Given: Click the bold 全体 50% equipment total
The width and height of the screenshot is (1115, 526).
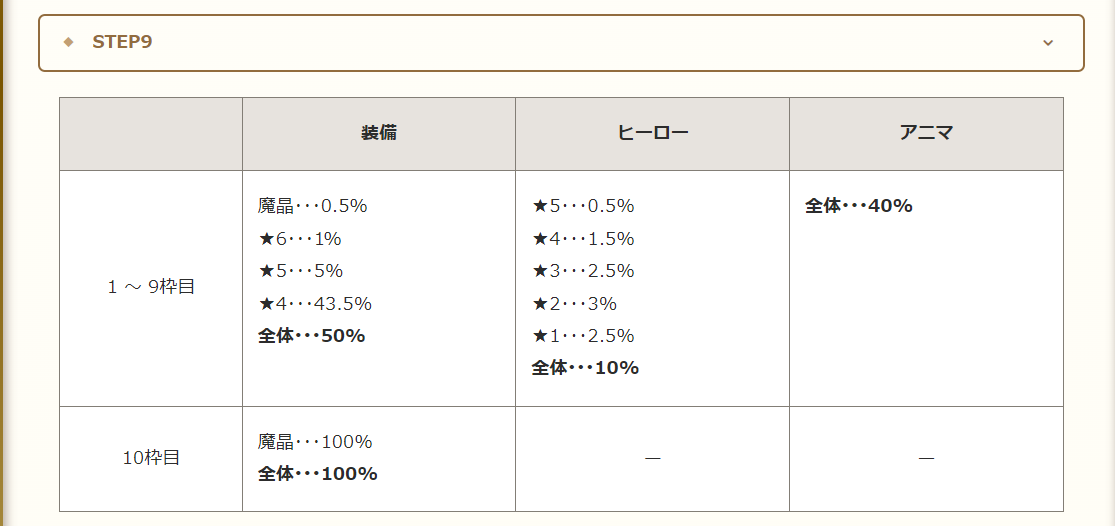Looking at the screenshot, I should 311,336.
